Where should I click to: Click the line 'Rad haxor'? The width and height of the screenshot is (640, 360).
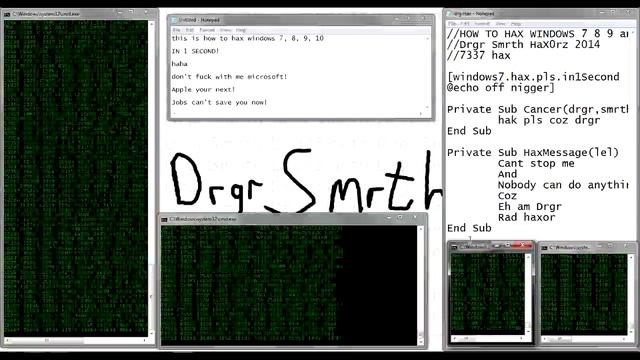[x=527, y=218]
